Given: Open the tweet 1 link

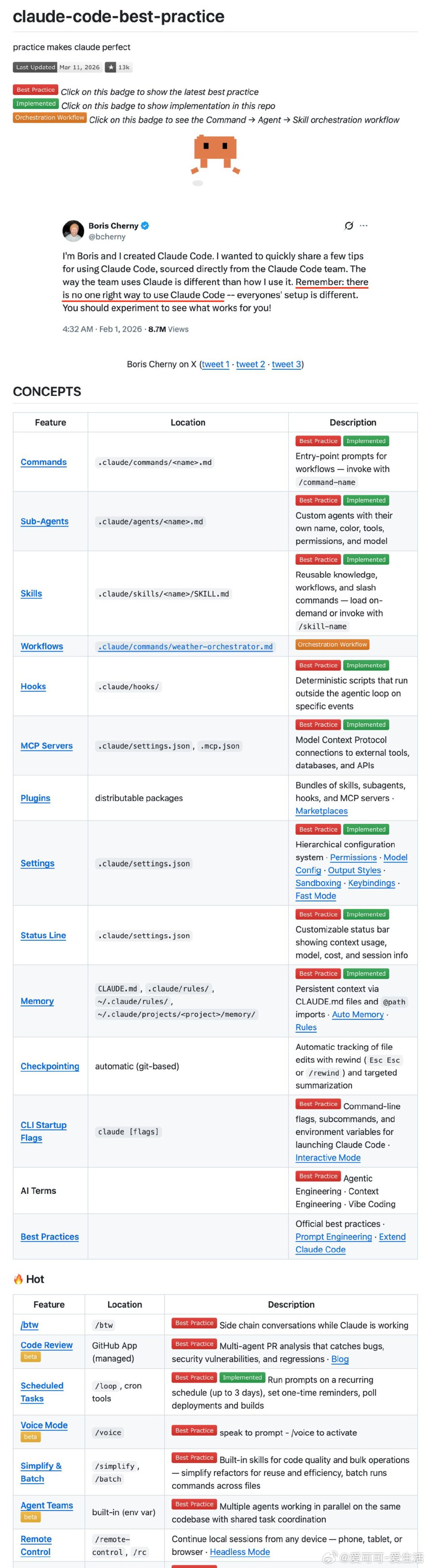Looking at the screenshot, I should click(216, 364).
